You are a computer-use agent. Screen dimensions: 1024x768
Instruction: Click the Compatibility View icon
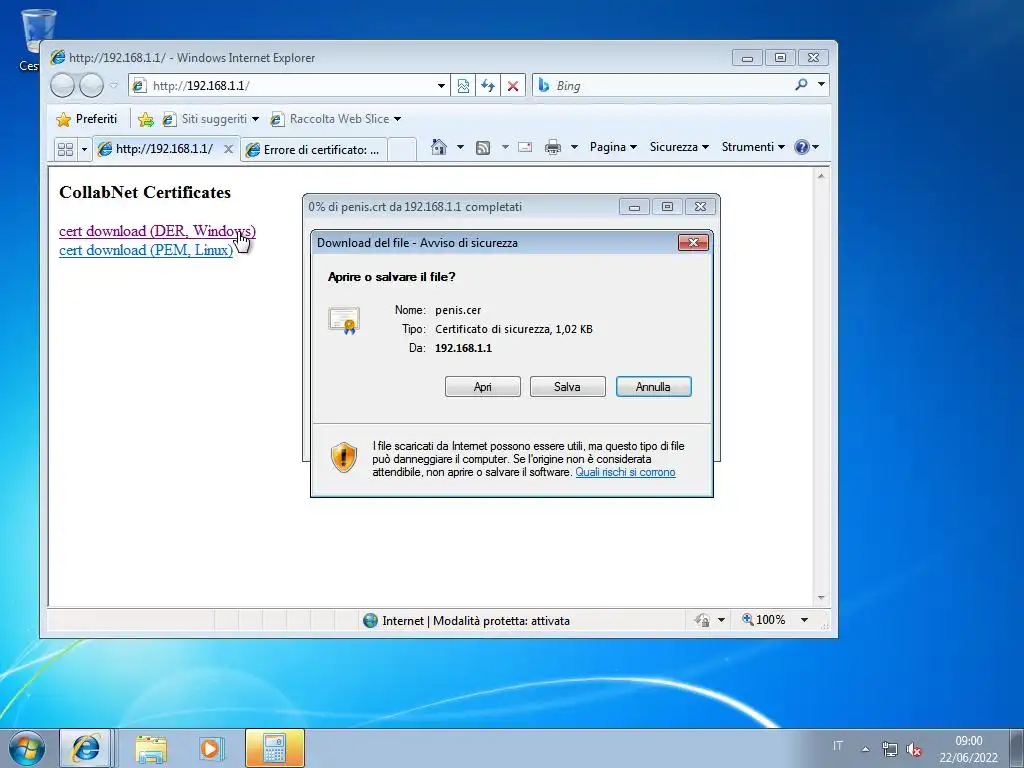pyautogui.click(x=463, y=86)
